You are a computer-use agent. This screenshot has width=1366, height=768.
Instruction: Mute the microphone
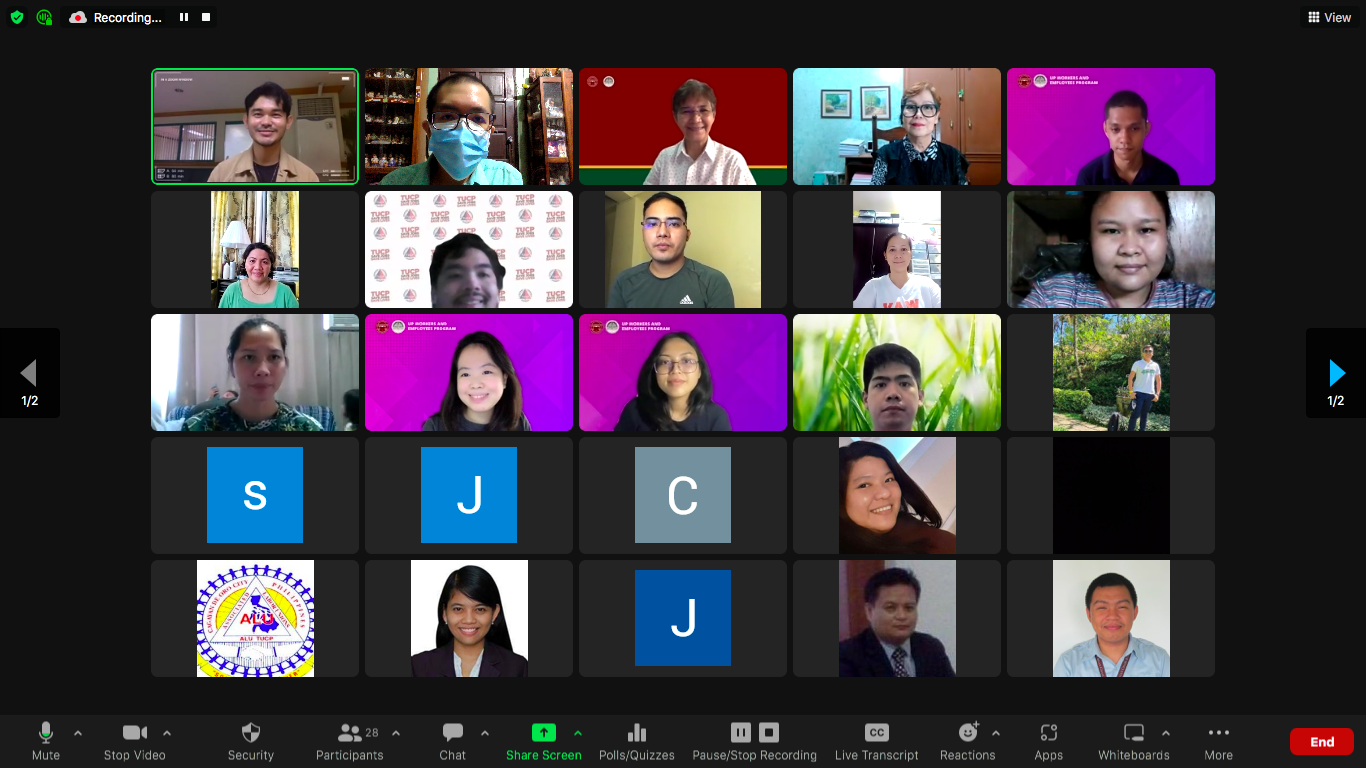click(45, 740)
